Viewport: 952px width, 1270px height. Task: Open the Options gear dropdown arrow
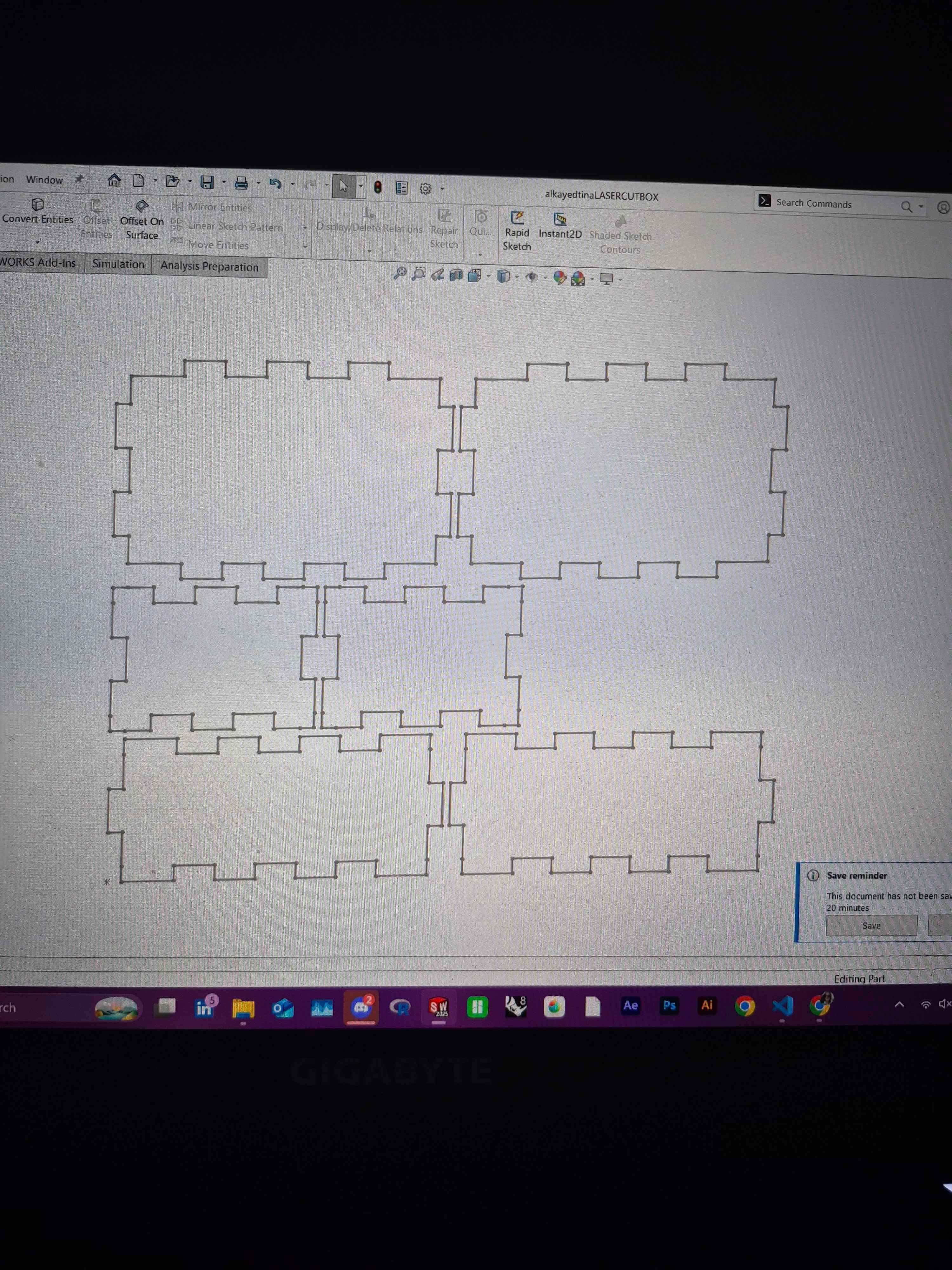(442, 189)
